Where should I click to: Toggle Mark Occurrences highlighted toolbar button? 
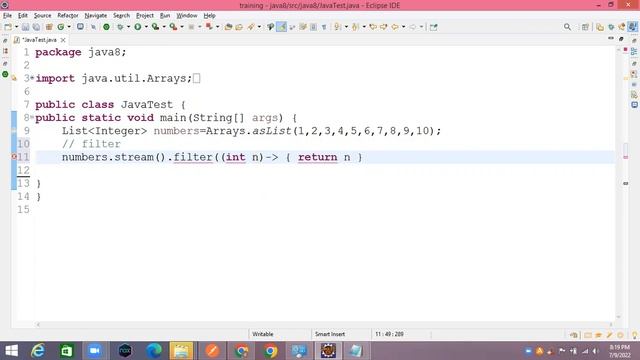click(281, 27)
